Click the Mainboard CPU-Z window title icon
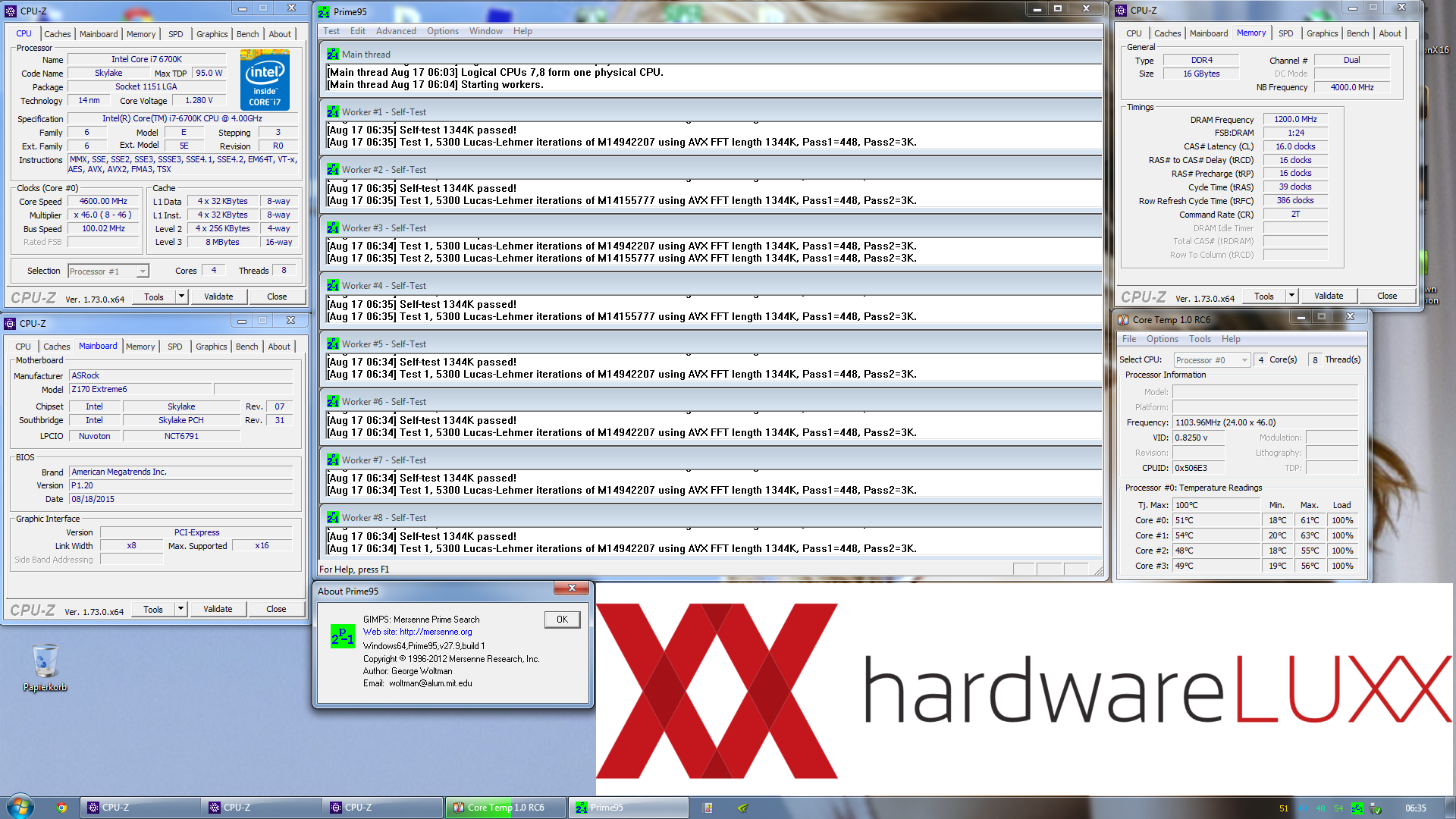 point(10,323)
